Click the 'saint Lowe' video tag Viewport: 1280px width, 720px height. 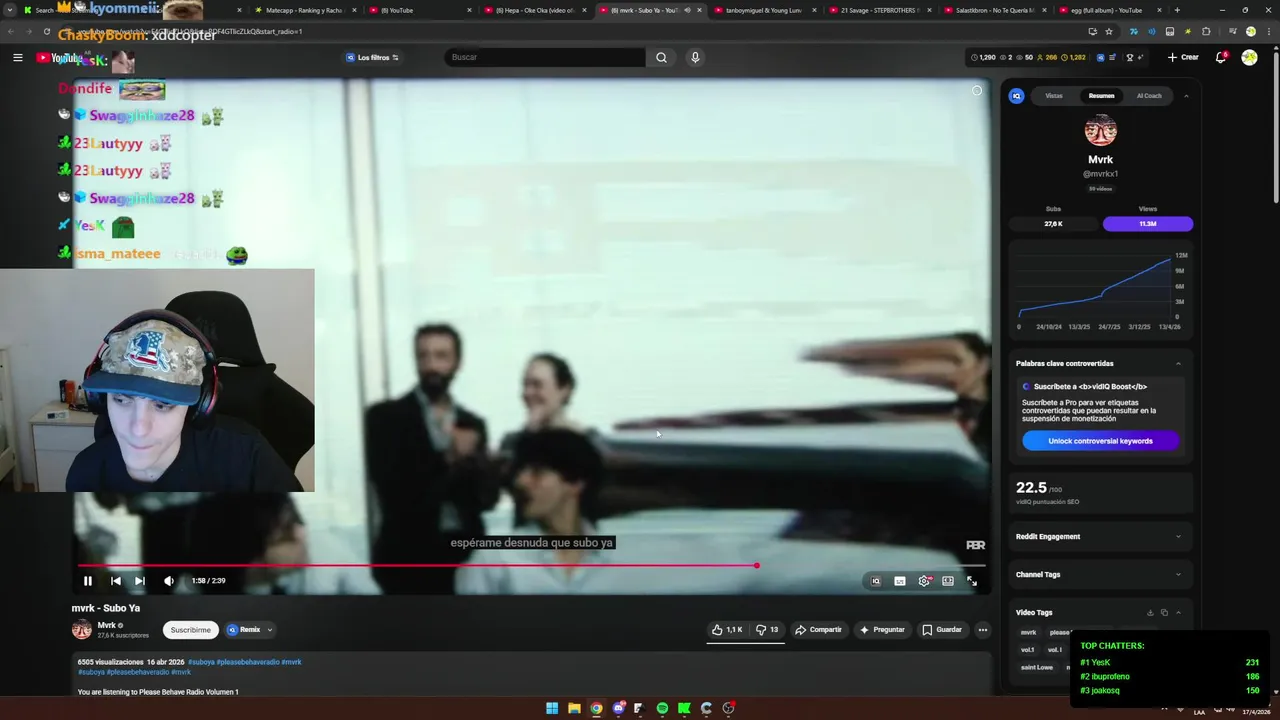(x=1037, y=667)
